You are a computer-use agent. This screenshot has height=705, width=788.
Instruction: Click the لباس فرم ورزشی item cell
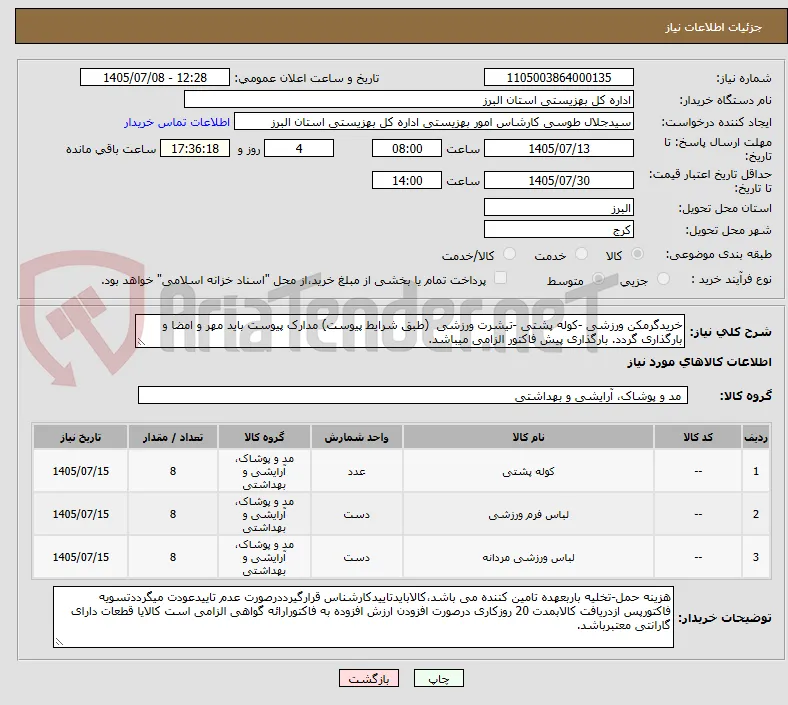(x=528, y=515)
